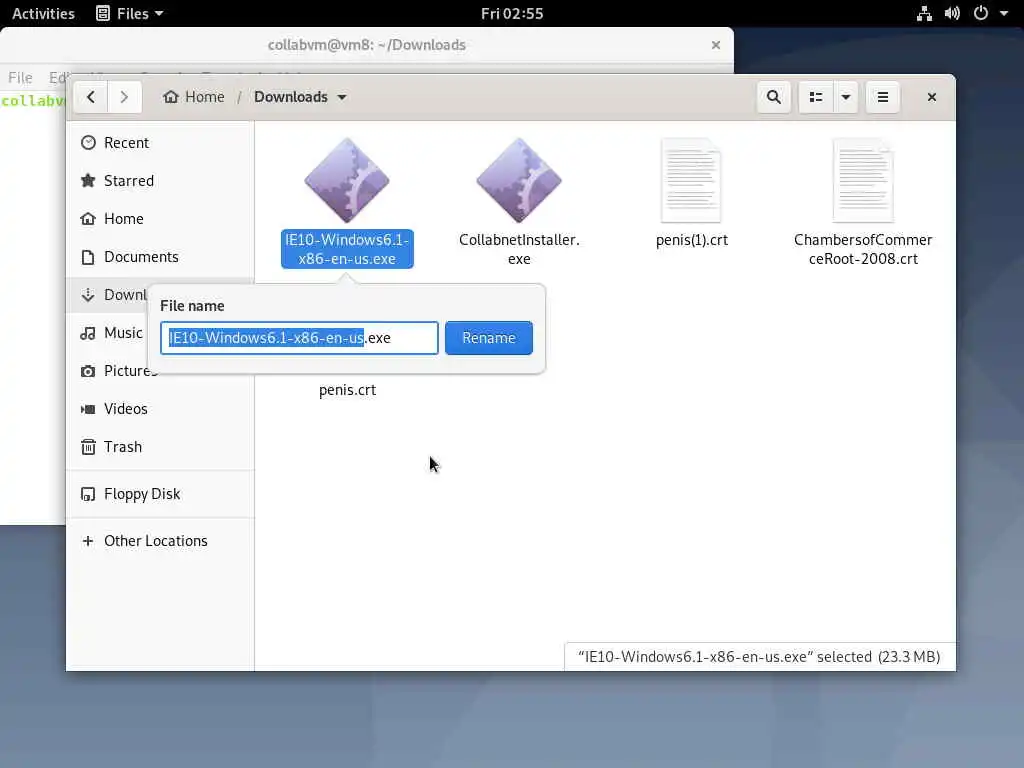Confirm with the Rename button
The width and height of the screenshot is (1024, 768).
488,338
